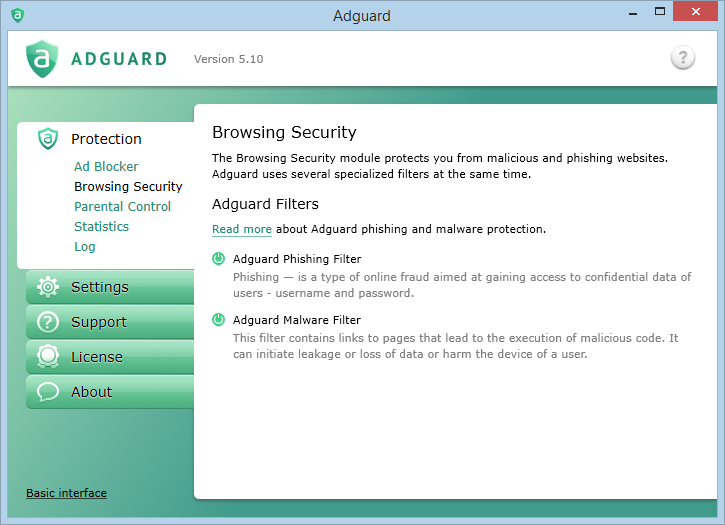Toggle the Adguard Malware Filter power switch
The image size is (725, 525).
click(x=218, y=320)
